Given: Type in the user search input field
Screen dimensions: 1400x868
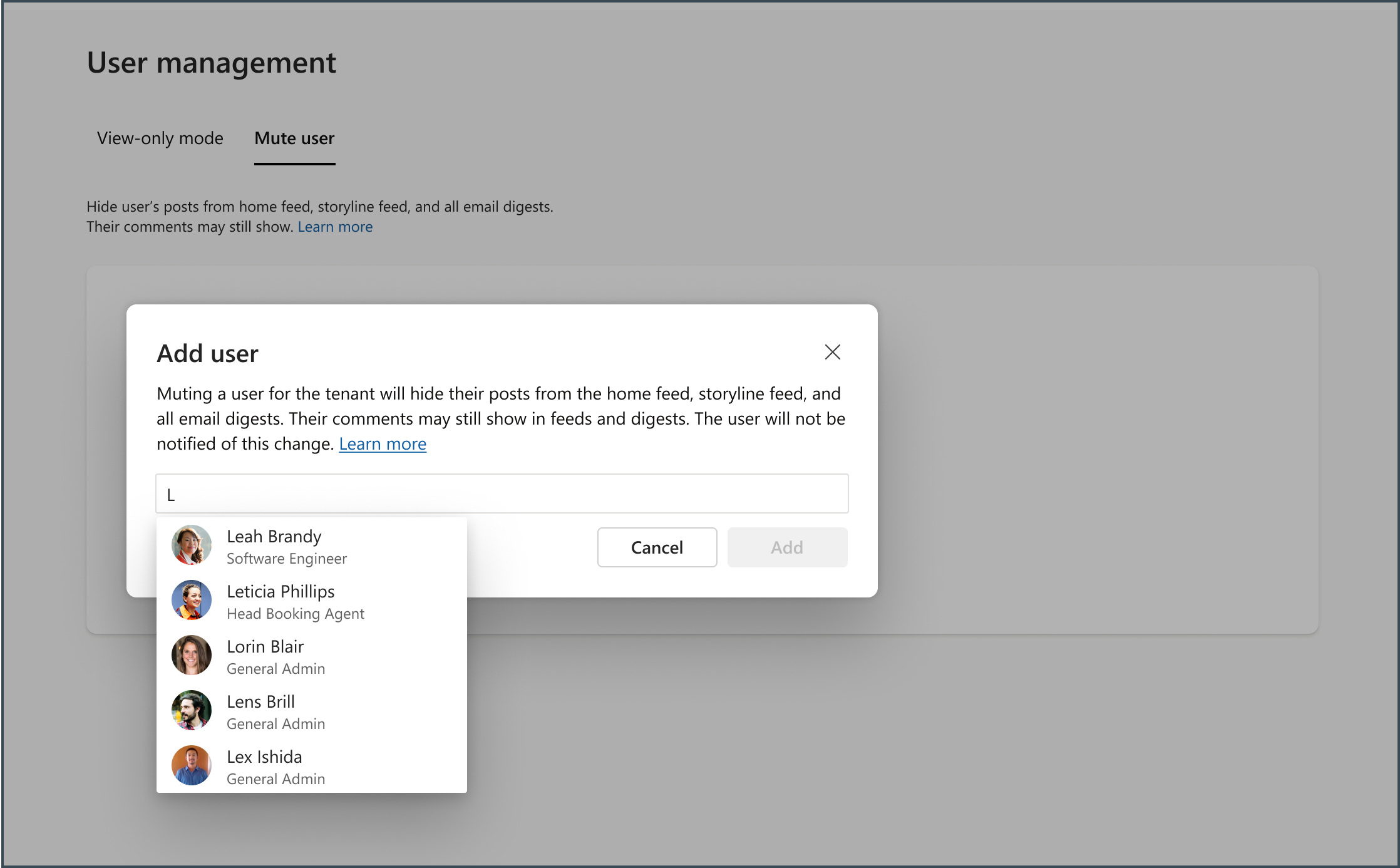Looking at the screenshot, I should coord(501,493).
